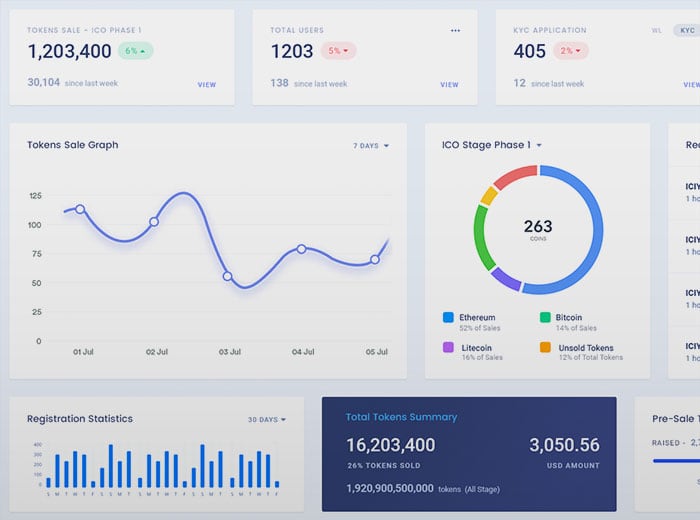Click the orange Unsold Tokens legend square
Screen dimensions: 700x520
[x=545, y=348]
